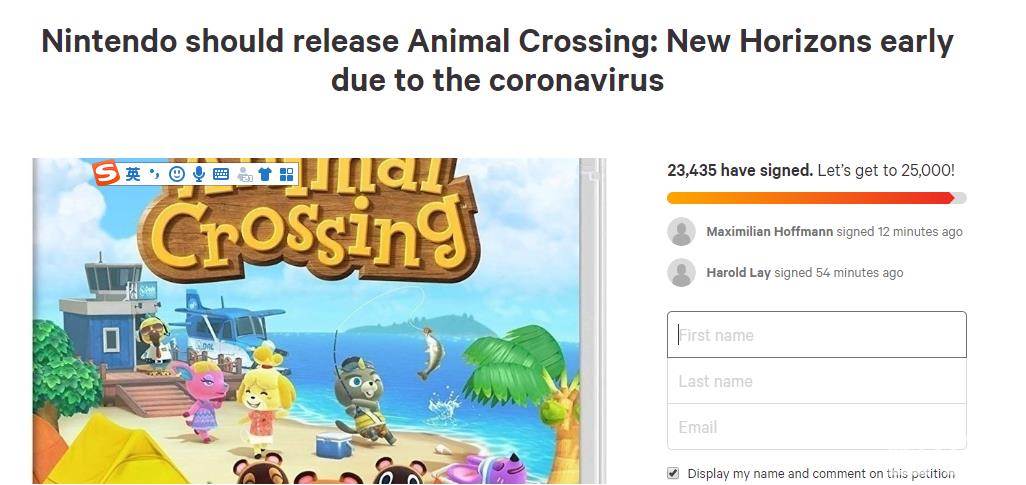Click the signature progress bar
Viewport: 1026px width, 485px height.
click(x=816, y=198)
